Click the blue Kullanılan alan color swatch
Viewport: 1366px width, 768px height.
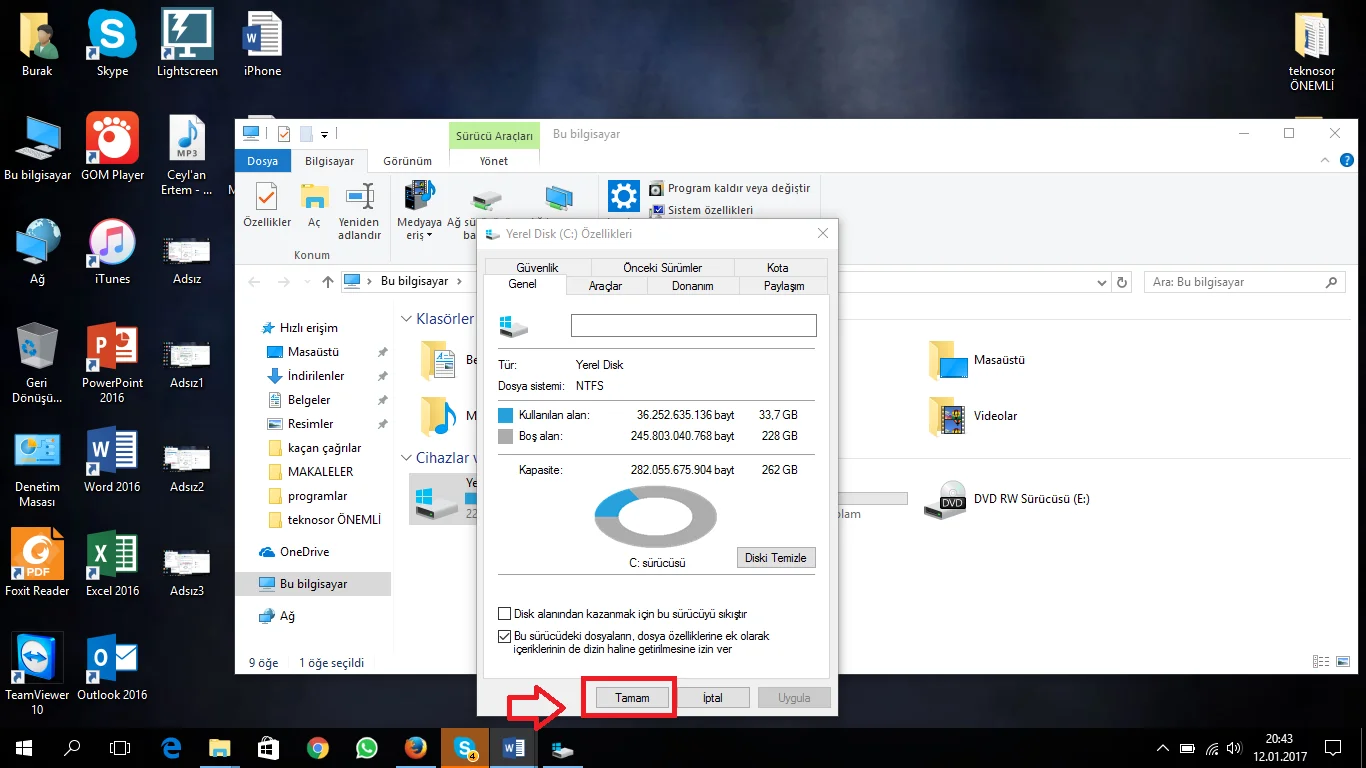coord(505,415)
